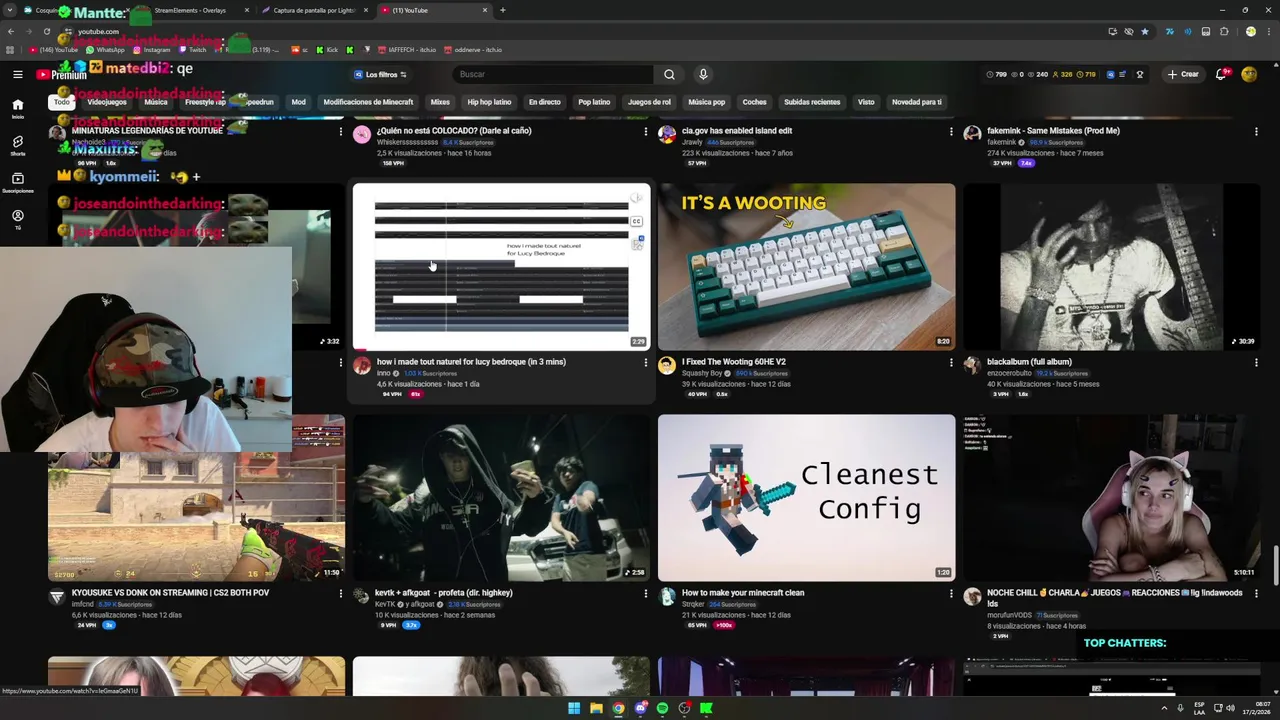Open Shorts from the sidebar
The image size is (1280, 720).
coord(17,145)
